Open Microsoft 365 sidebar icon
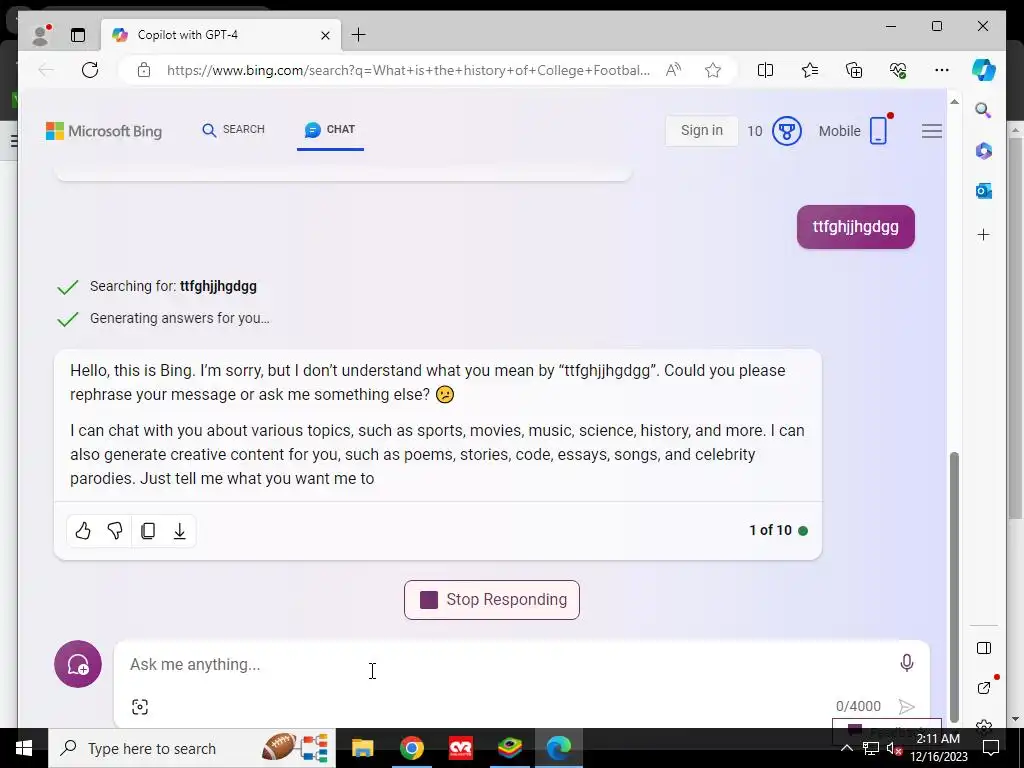Screen dimensions: 1024x768 point(984,151)
